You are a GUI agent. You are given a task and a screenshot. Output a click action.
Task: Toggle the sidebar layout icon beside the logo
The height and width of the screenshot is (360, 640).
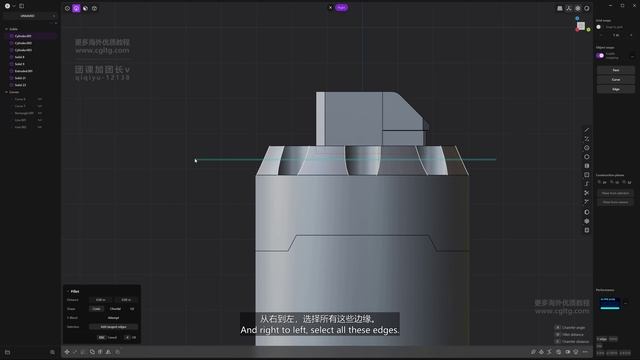(22, 6)
